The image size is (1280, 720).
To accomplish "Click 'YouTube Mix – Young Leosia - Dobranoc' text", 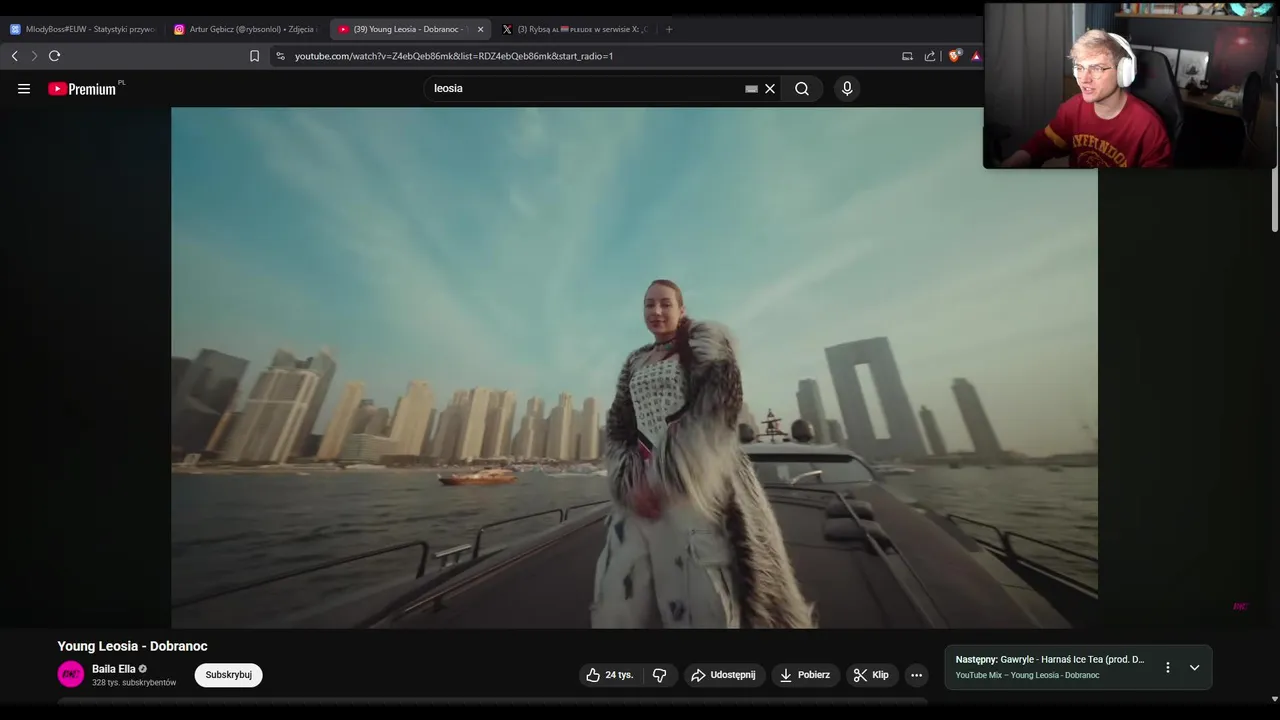I will (x=1027, y=675).
